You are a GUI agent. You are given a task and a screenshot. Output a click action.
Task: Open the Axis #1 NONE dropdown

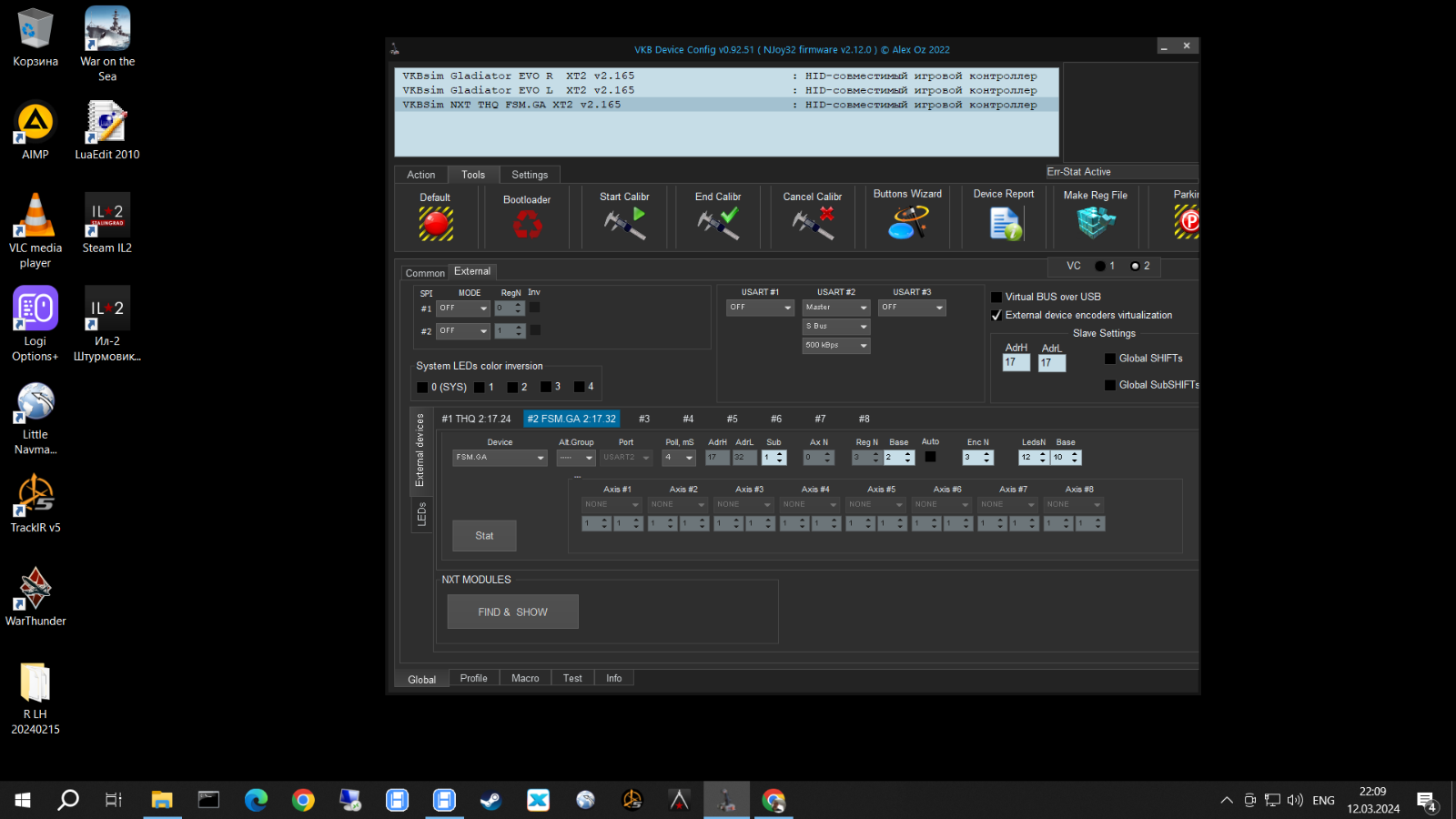tap(612, 504)
